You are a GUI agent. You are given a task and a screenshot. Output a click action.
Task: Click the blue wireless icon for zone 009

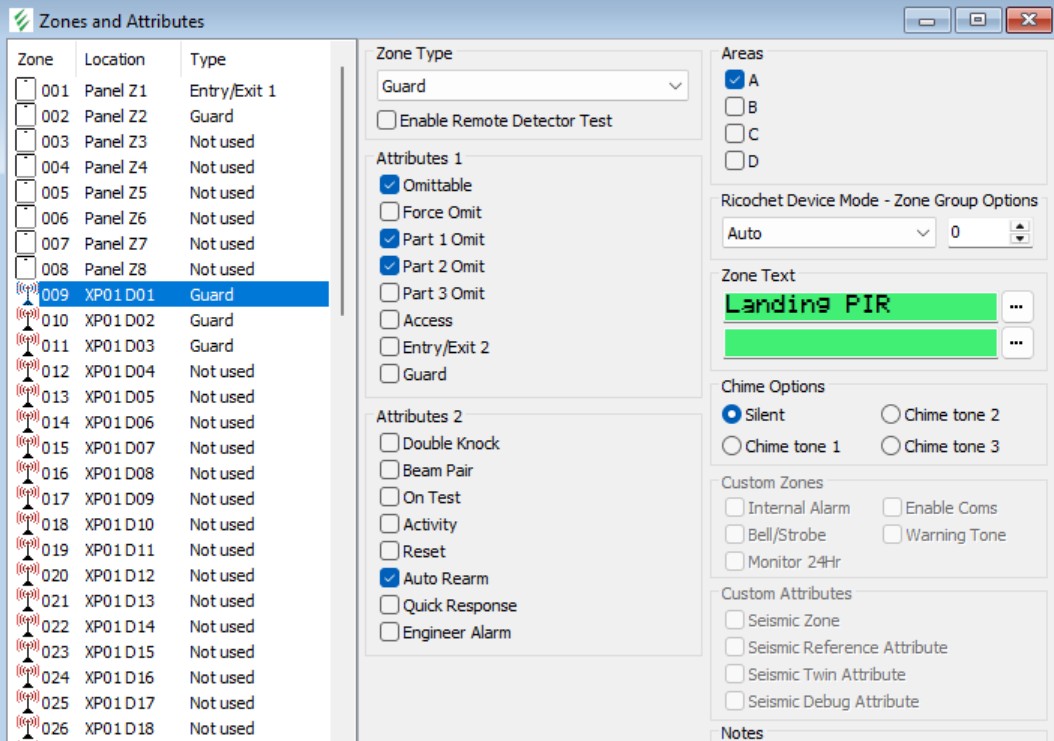pyautogui.click(x=27, y=295)
